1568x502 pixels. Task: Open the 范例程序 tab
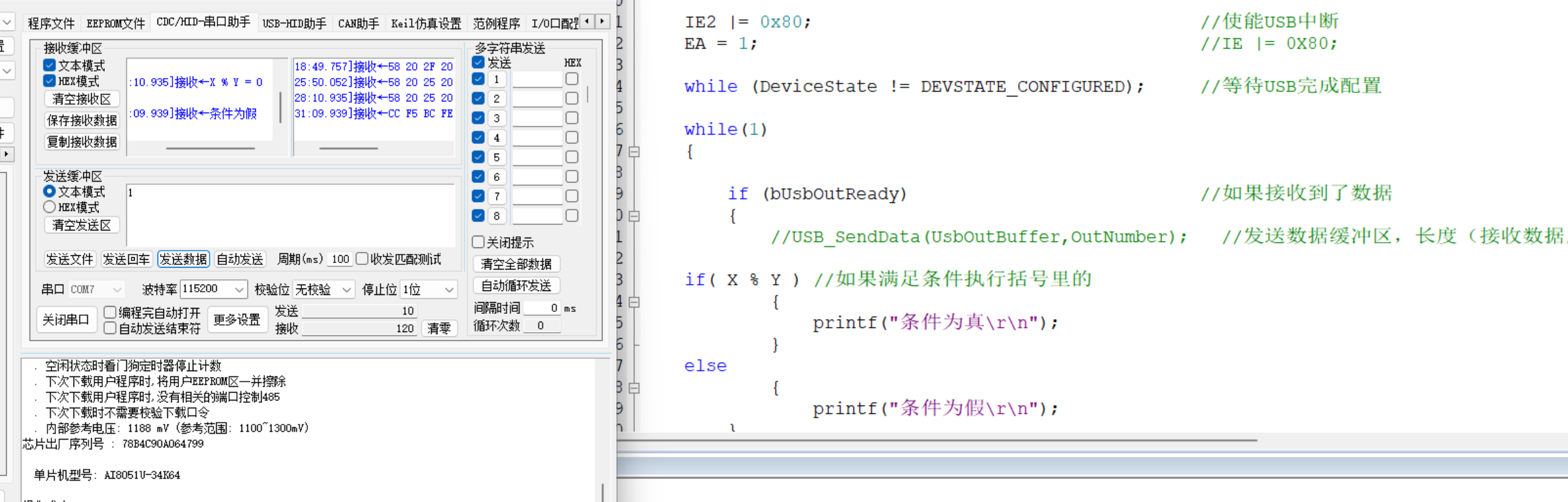coord(496,23)
